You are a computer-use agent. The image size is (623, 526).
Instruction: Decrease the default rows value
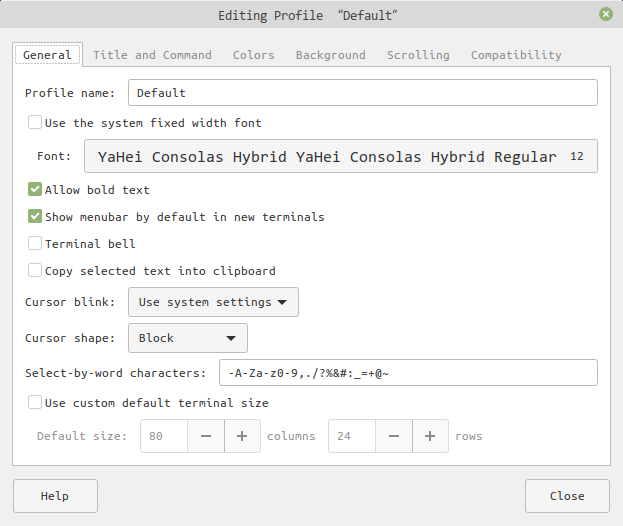click(394, 436)
